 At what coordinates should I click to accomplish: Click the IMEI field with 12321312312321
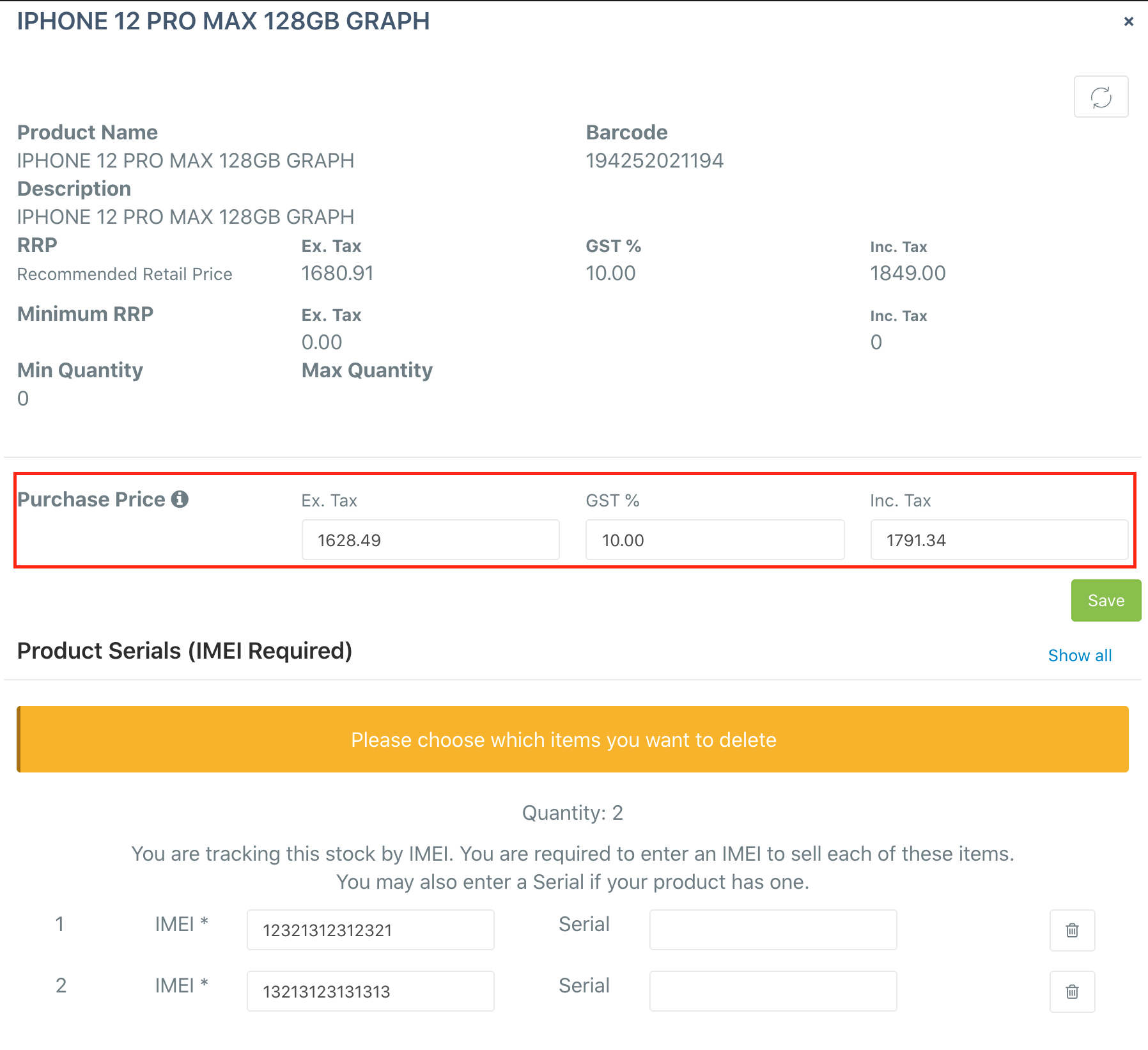(x=371, y=930)
